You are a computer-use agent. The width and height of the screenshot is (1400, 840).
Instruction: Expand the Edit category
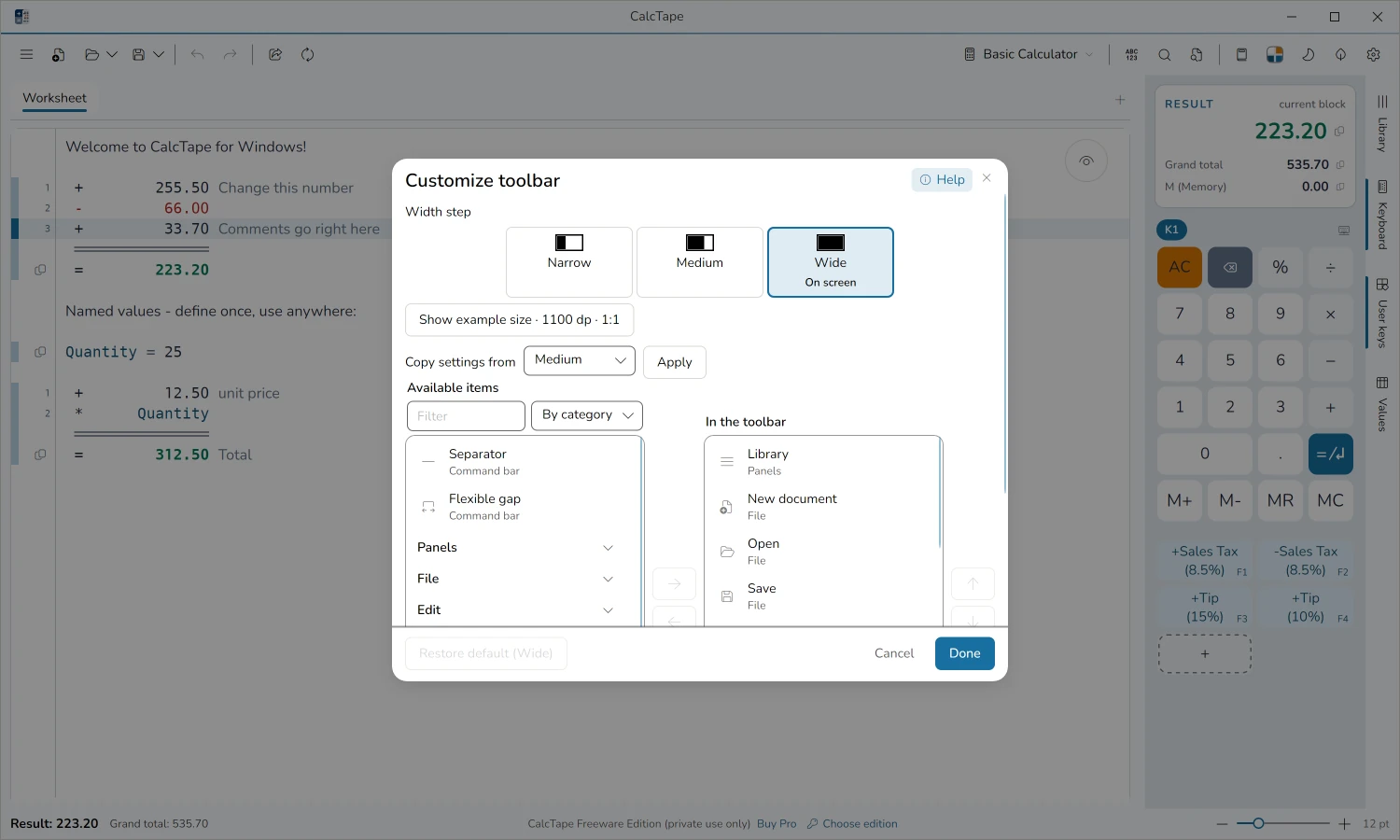pyautogui.click(x=516, y=609)
